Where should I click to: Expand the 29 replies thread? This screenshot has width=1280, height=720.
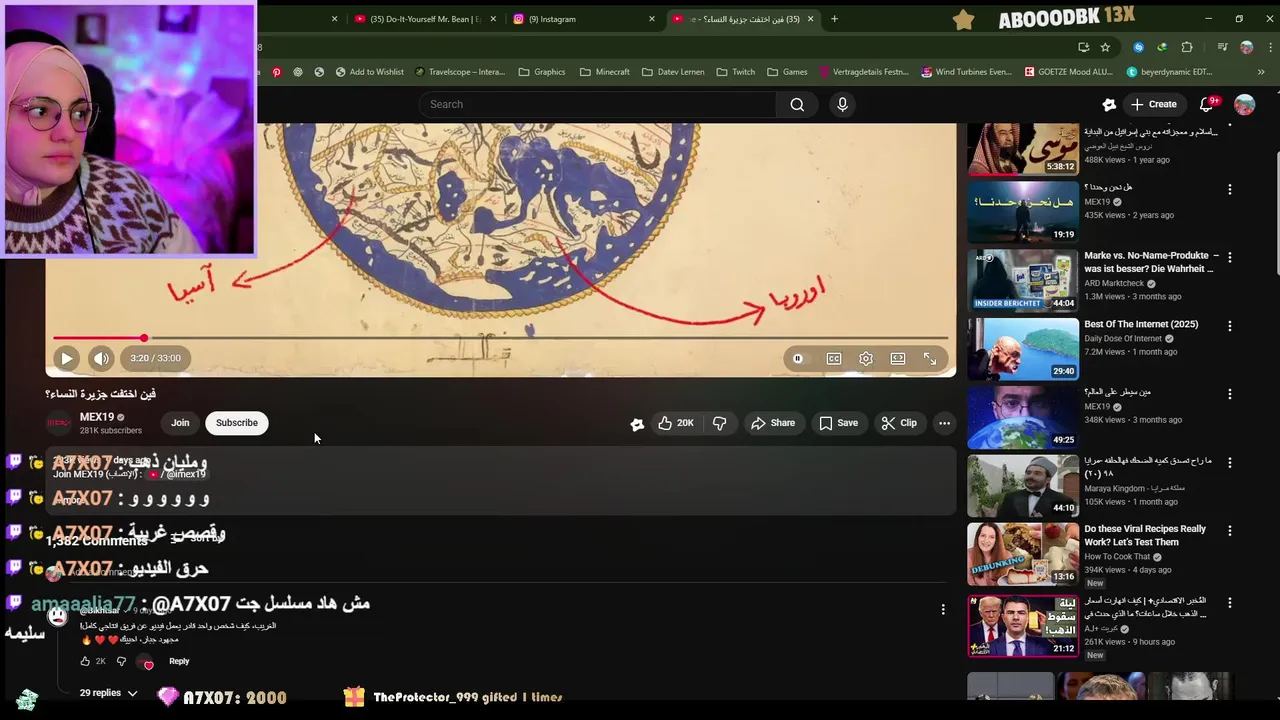point(108,693)
